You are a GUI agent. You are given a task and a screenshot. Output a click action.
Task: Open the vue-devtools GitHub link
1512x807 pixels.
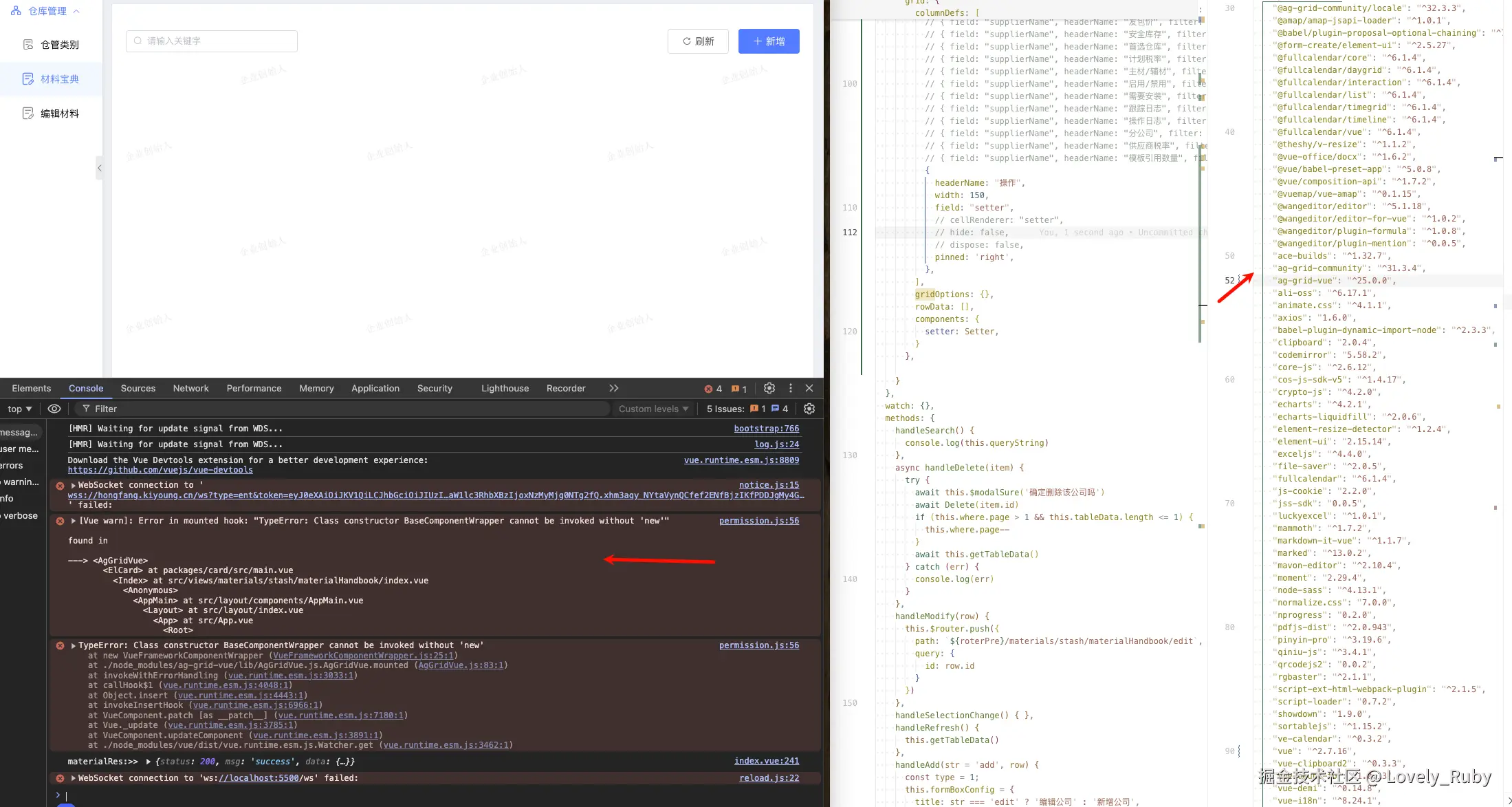click(160, 470)
